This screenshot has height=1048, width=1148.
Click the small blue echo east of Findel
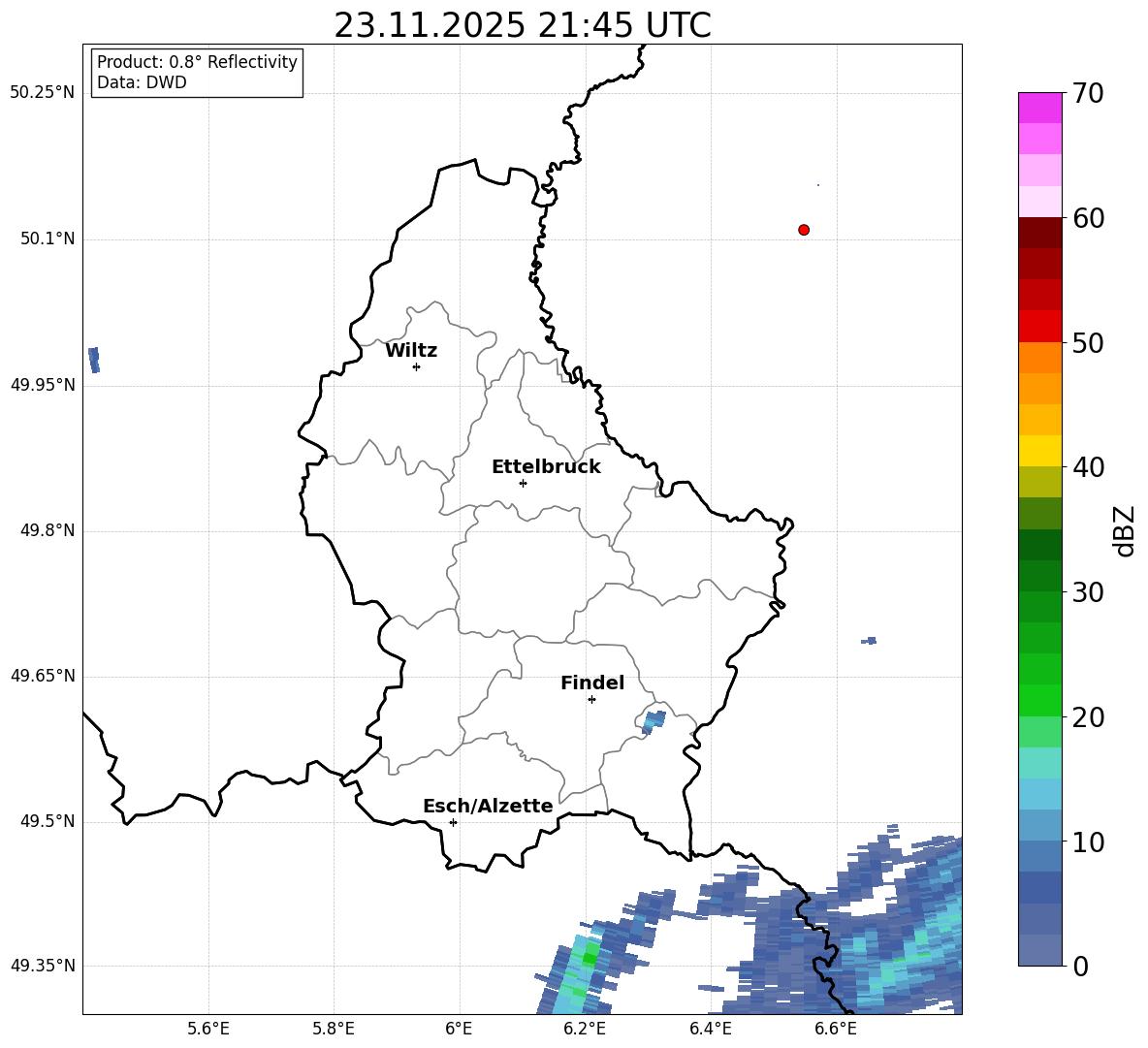pyautogui.click(x=654, y=721)
